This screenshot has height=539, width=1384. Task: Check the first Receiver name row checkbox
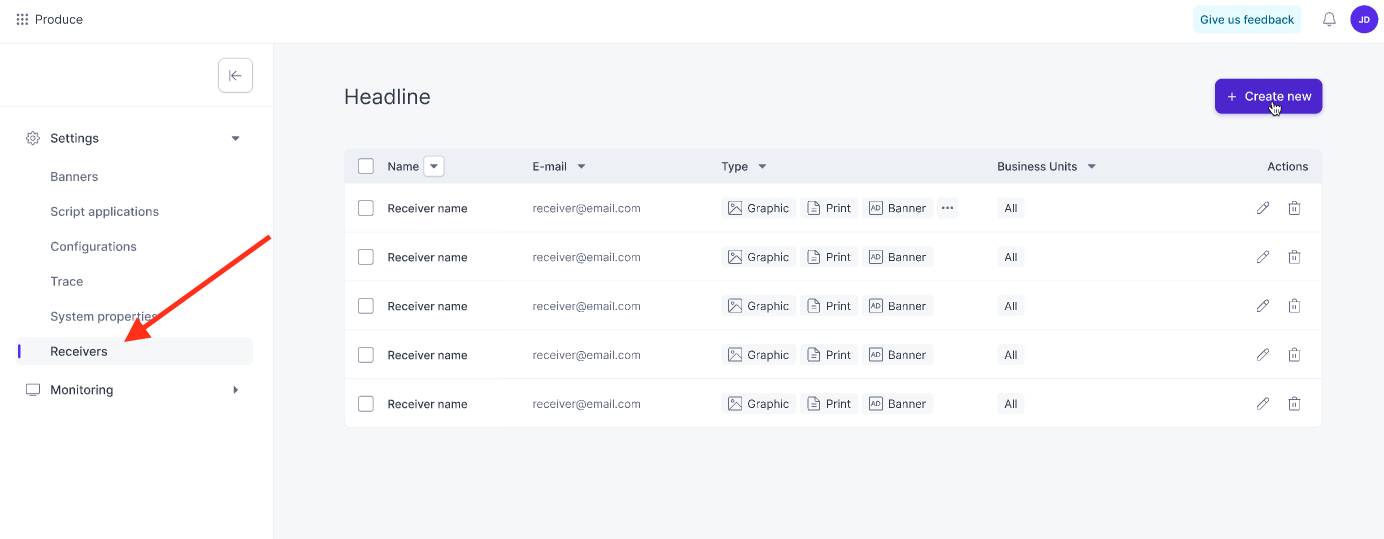pyautogui.click(x=366, y=208)
